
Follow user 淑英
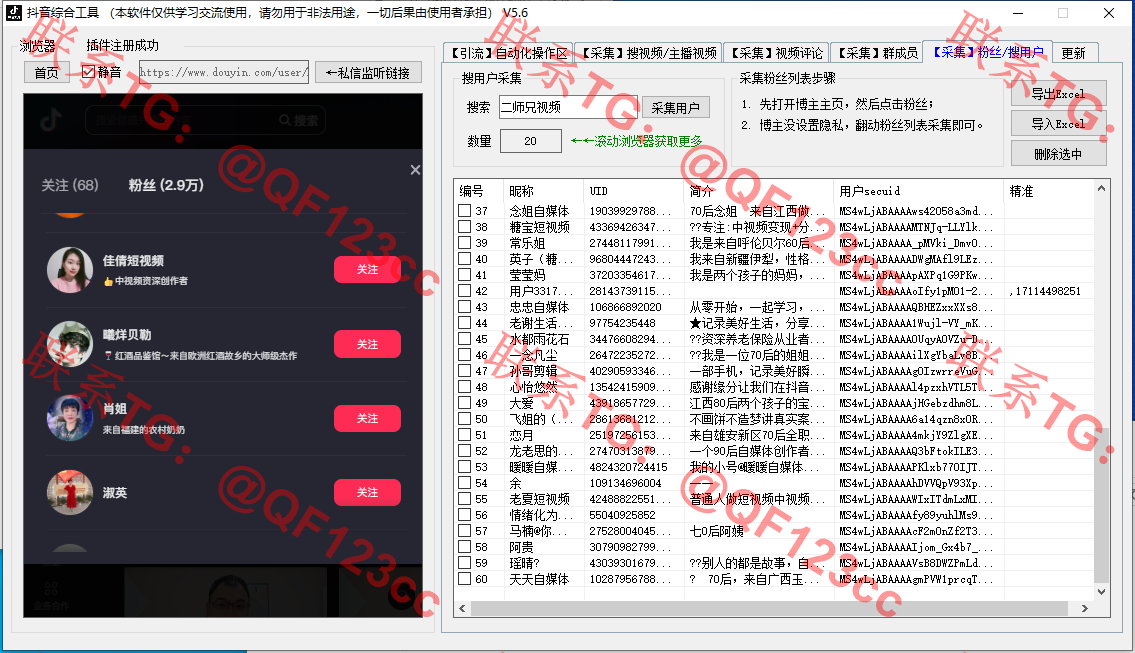pos(367,492)
